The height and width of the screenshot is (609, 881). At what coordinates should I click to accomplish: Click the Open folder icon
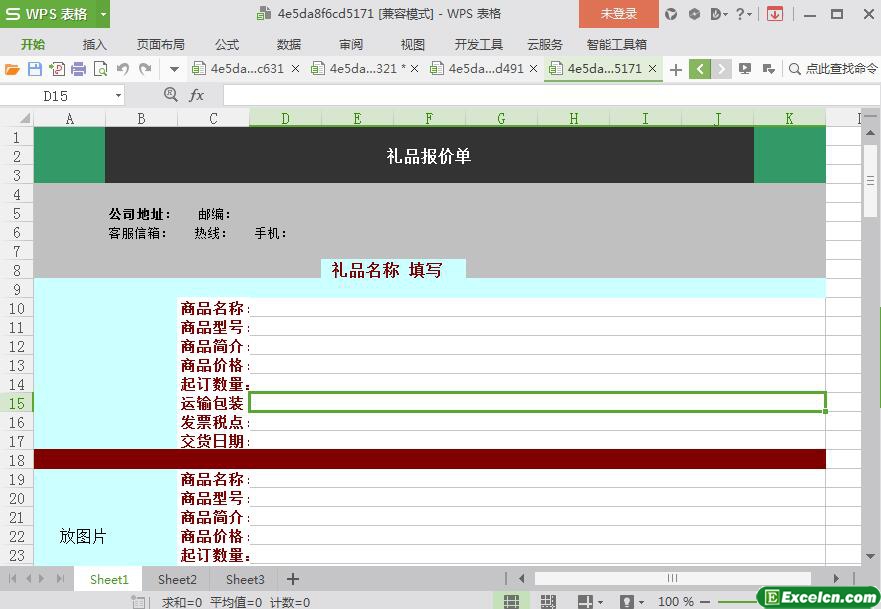pyautogui.click(x=12, y=69)
